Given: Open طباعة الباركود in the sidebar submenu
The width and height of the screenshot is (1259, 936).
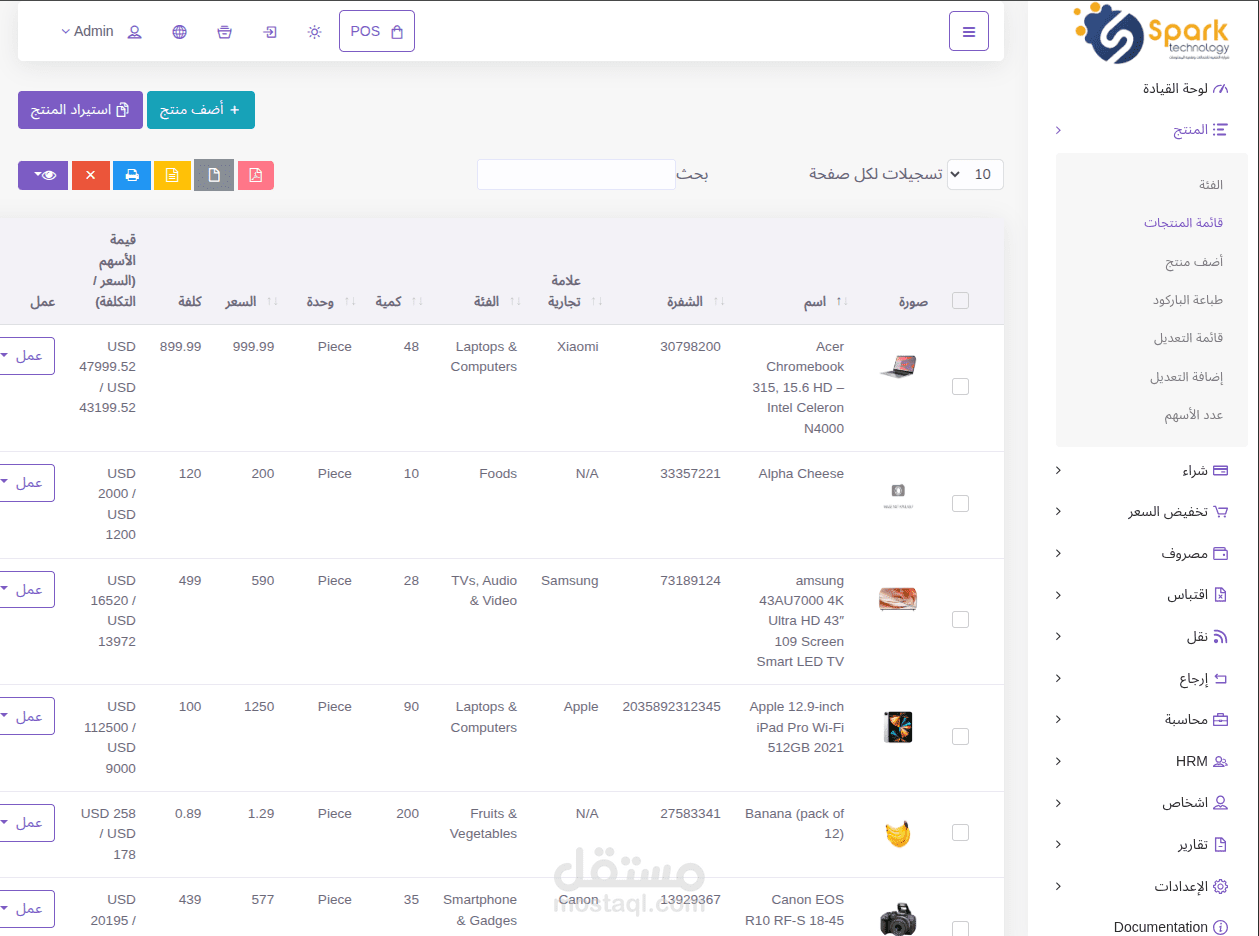Looking at the screenshot, I should pyautogui.click(x=1188, y=300).
